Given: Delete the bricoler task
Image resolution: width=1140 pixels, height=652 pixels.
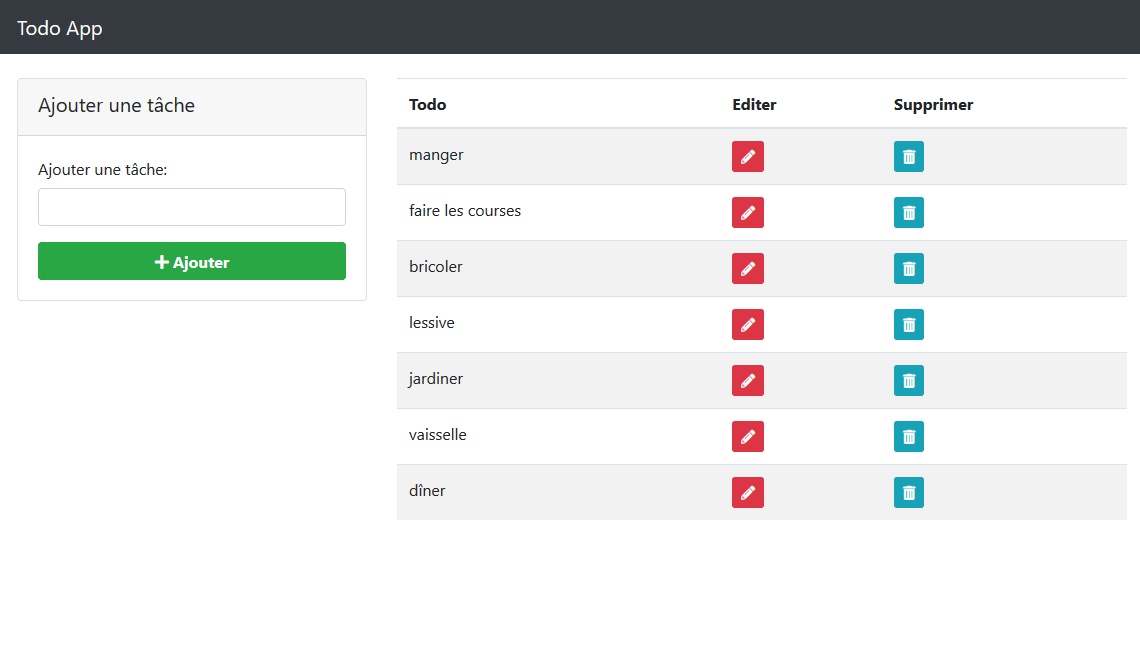Looking at the screenshot, I should point(908,269).
